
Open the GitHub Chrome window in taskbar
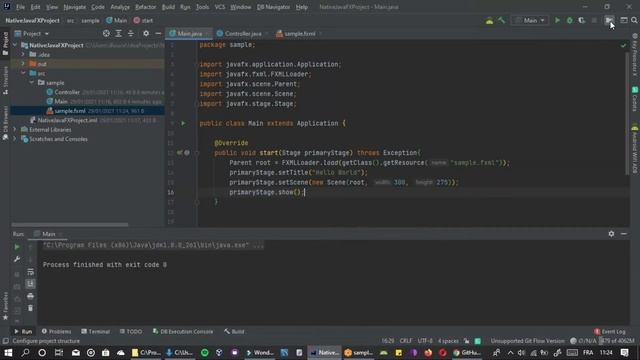tap(467, 353)
